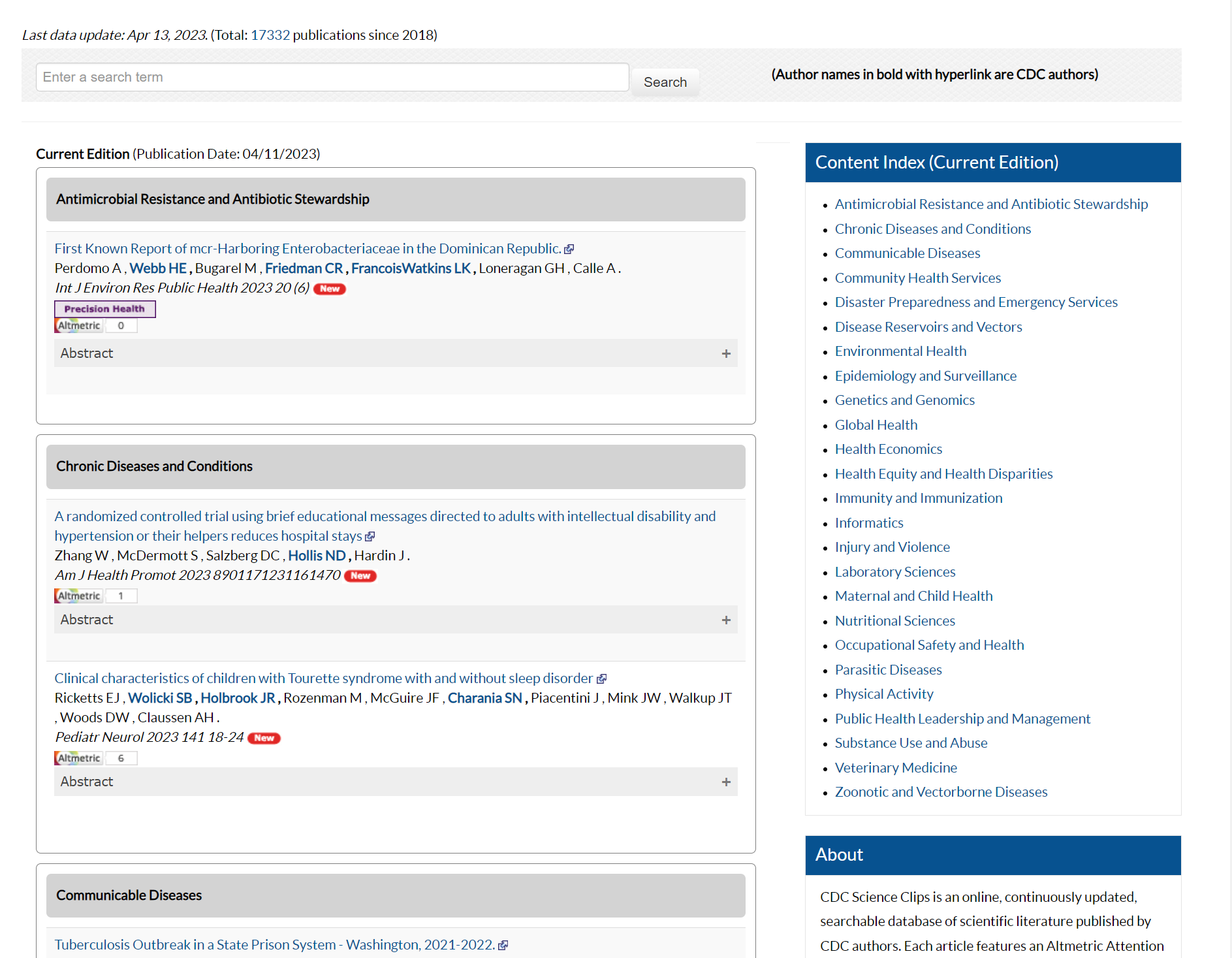Select Injury and Violence from Content Index

pos(892,547)
